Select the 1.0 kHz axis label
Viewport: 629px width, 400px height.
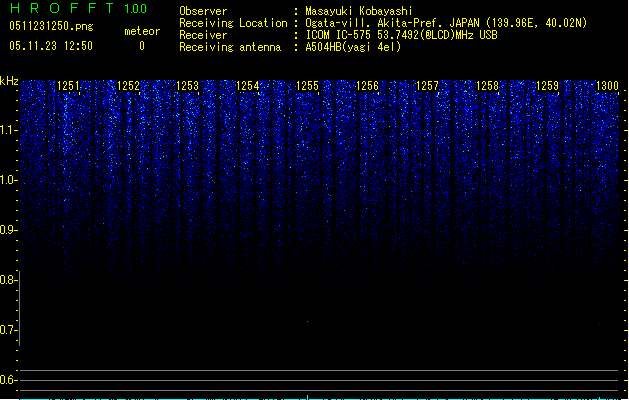pyautogui.click(x=9, y=180)
